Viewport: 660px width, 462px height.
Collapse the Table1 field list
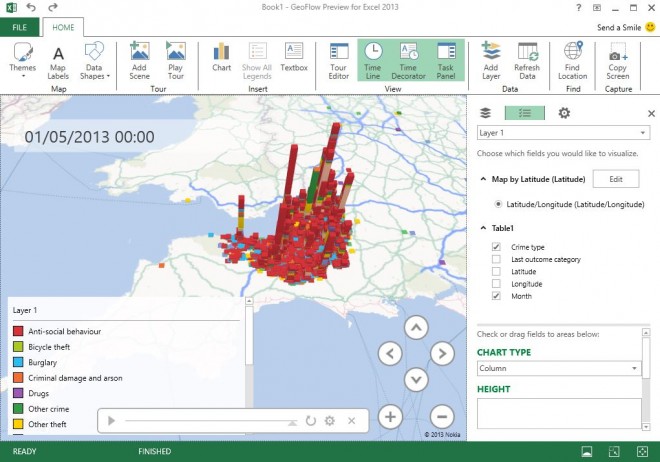483,228
